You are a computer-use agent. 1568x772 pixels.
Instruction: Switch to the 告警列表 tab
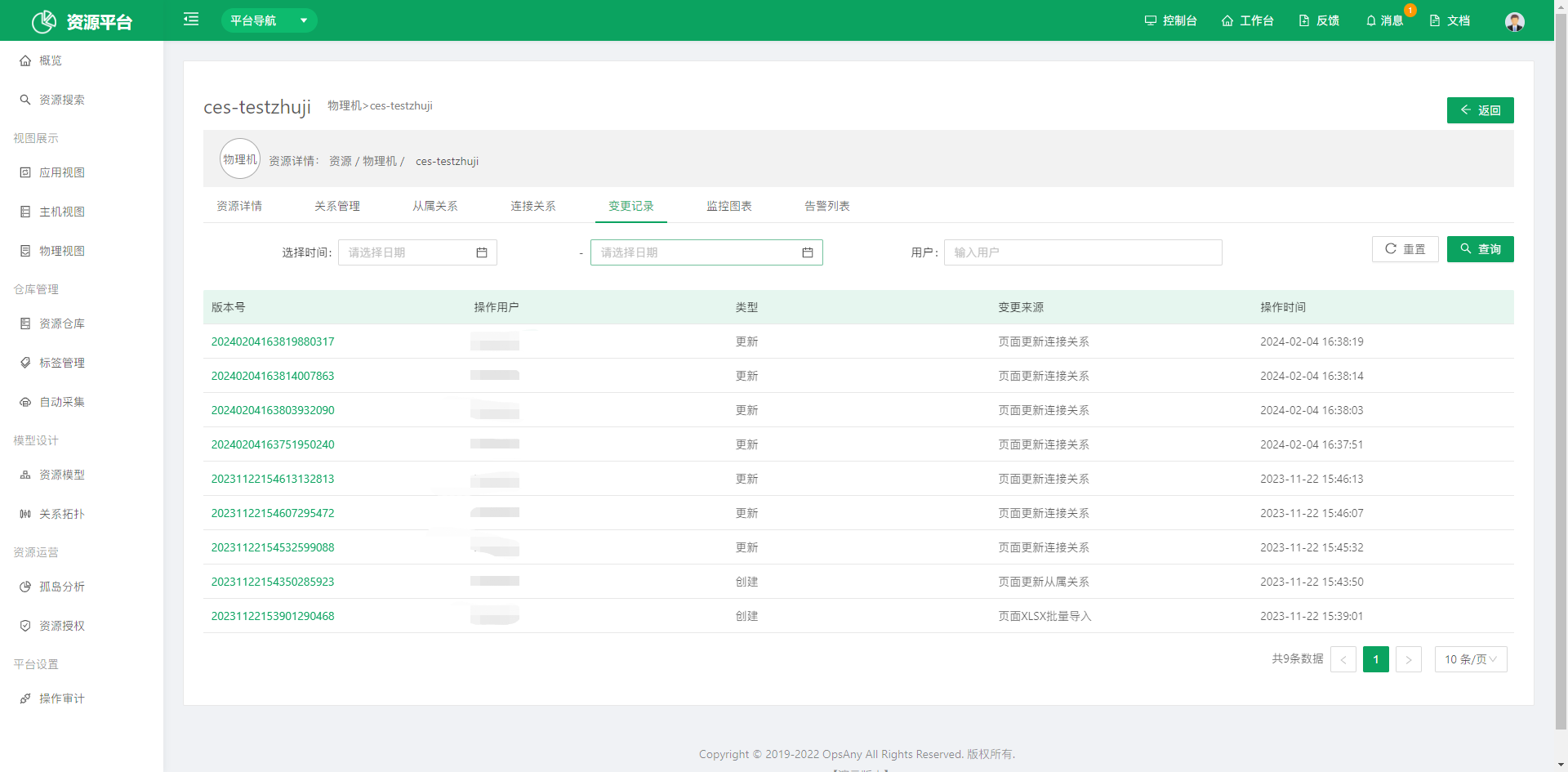pos(827,206)
